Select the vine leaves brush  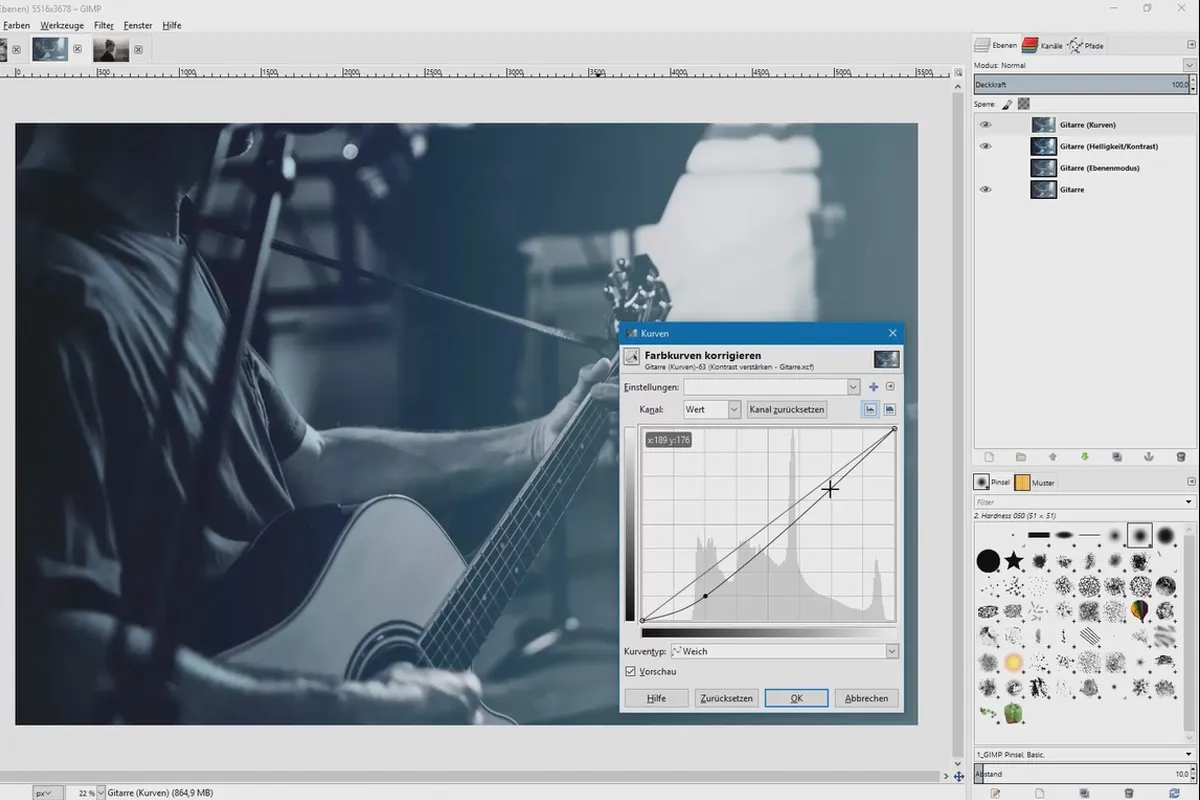[x=988, y=713]
